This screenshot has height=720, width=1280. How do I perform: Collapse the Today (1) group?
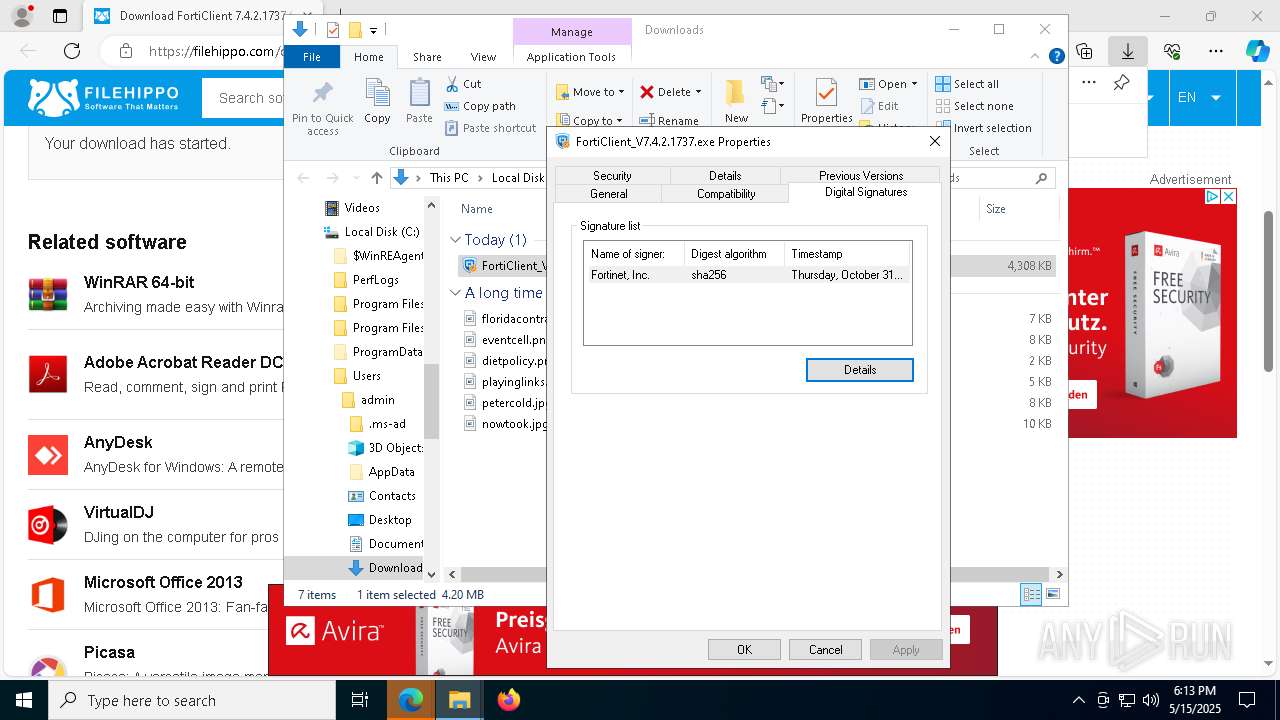click(456, 240)
